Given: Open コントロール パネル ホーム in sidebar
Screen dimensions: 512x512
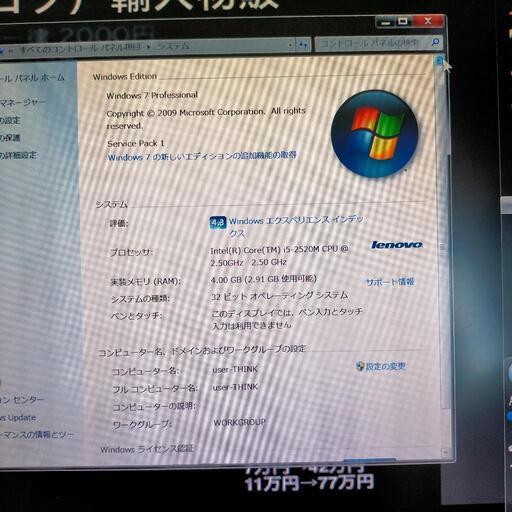Looking at the screenshot, I should (32, 78).
